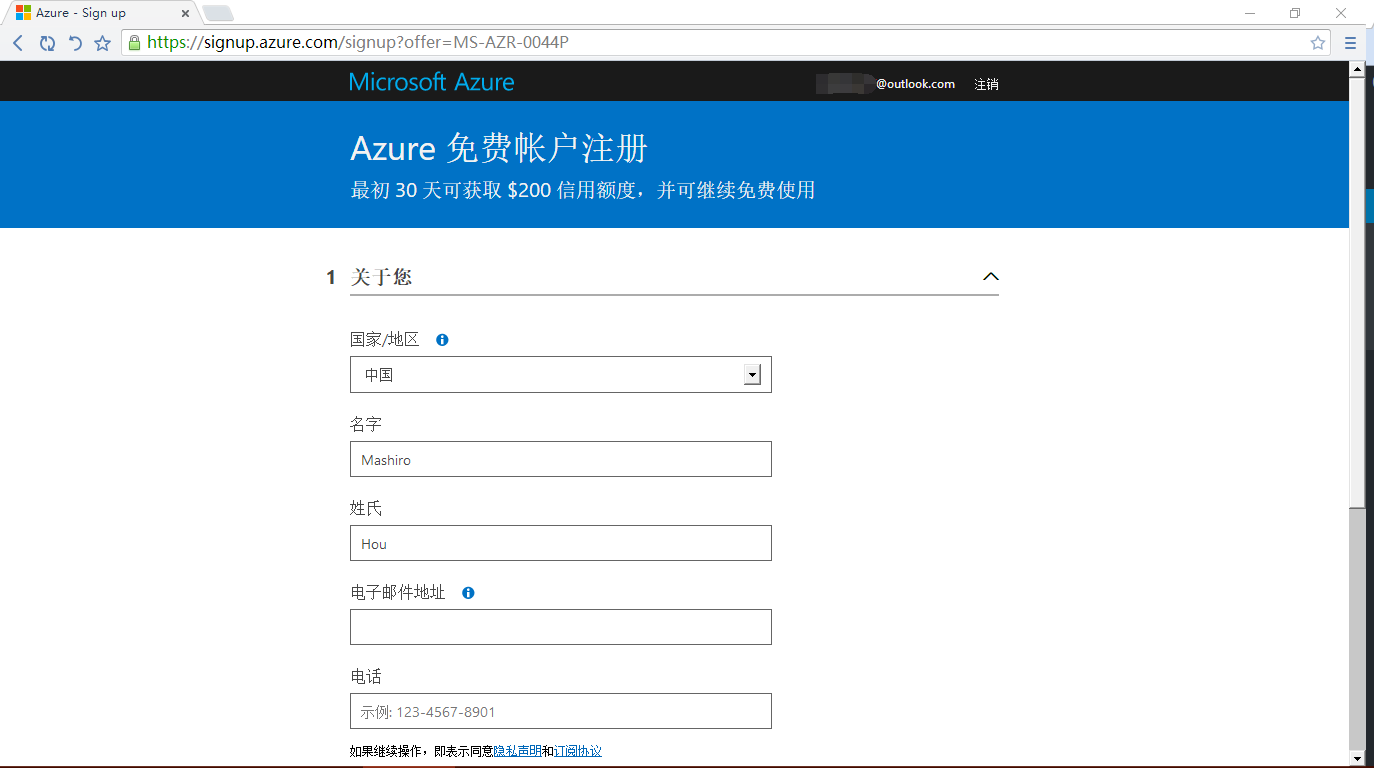1374x768 pixels.
Task: Click the Azure 免费帐户注册 heading
Action: click(499, 149)
